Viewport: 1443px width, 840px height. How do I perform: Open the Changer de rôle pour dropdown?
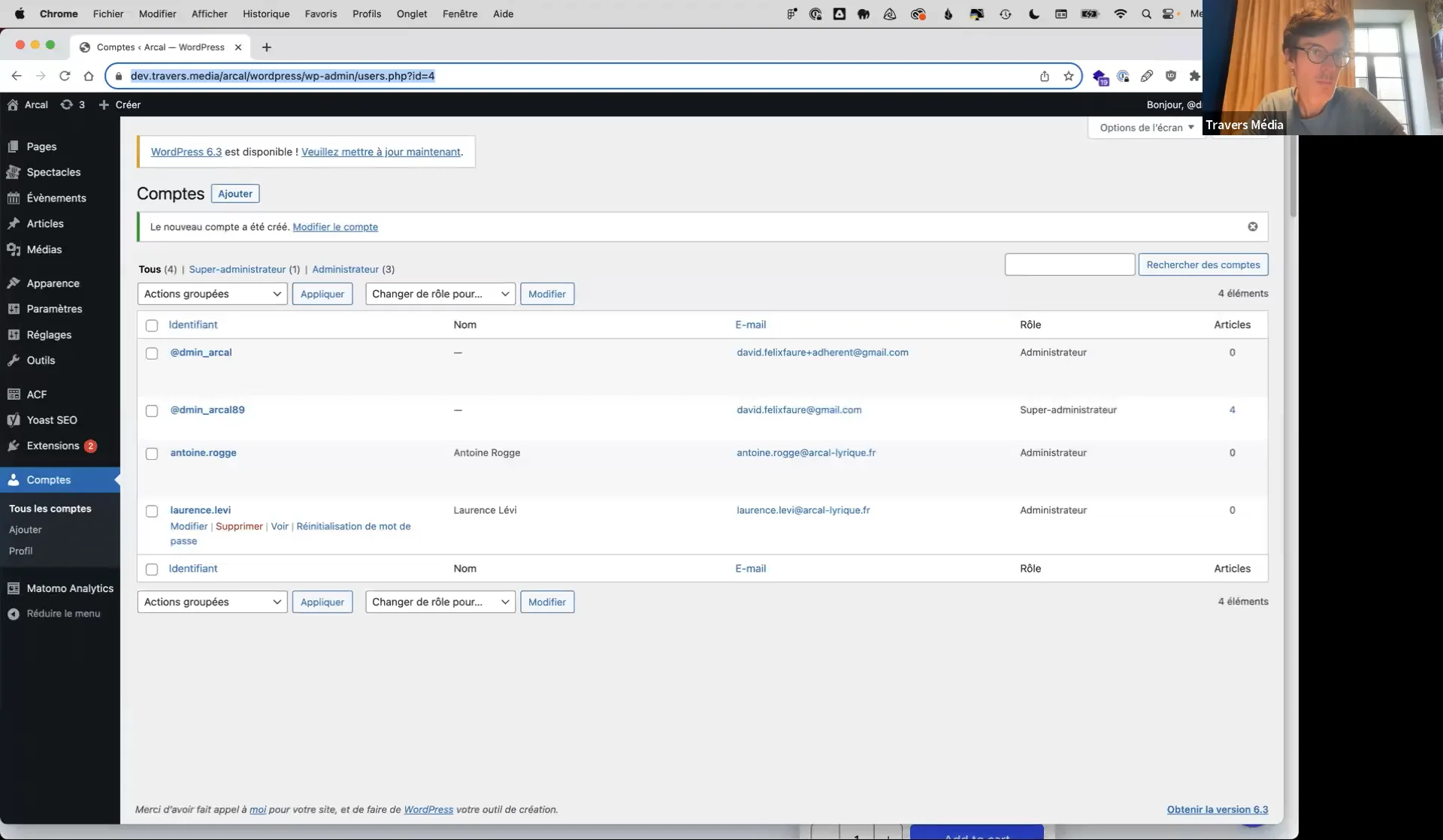pyautogui.click(x=440, y=294)
